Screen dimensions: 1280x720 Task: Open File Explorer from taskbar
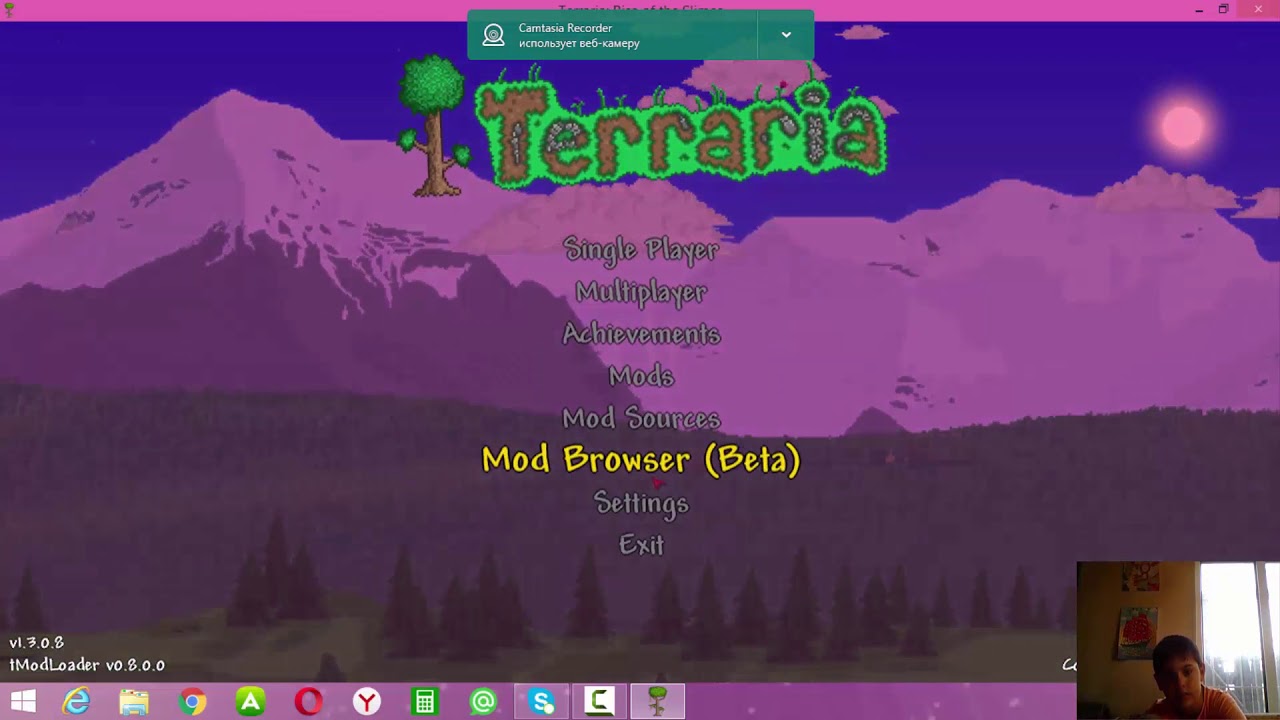coord(134,702)
